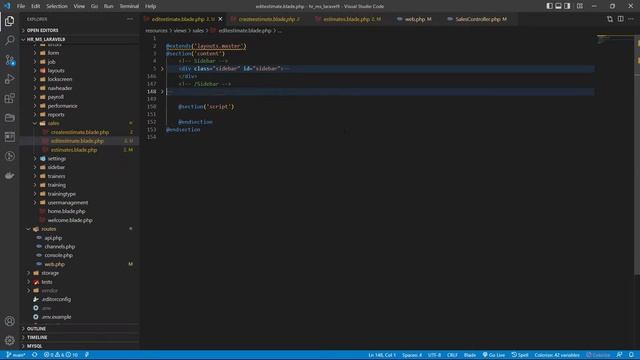This screenshot has height=360, width=640.
Task: Open editor more actions ellipsis
Action: [631, 19]
